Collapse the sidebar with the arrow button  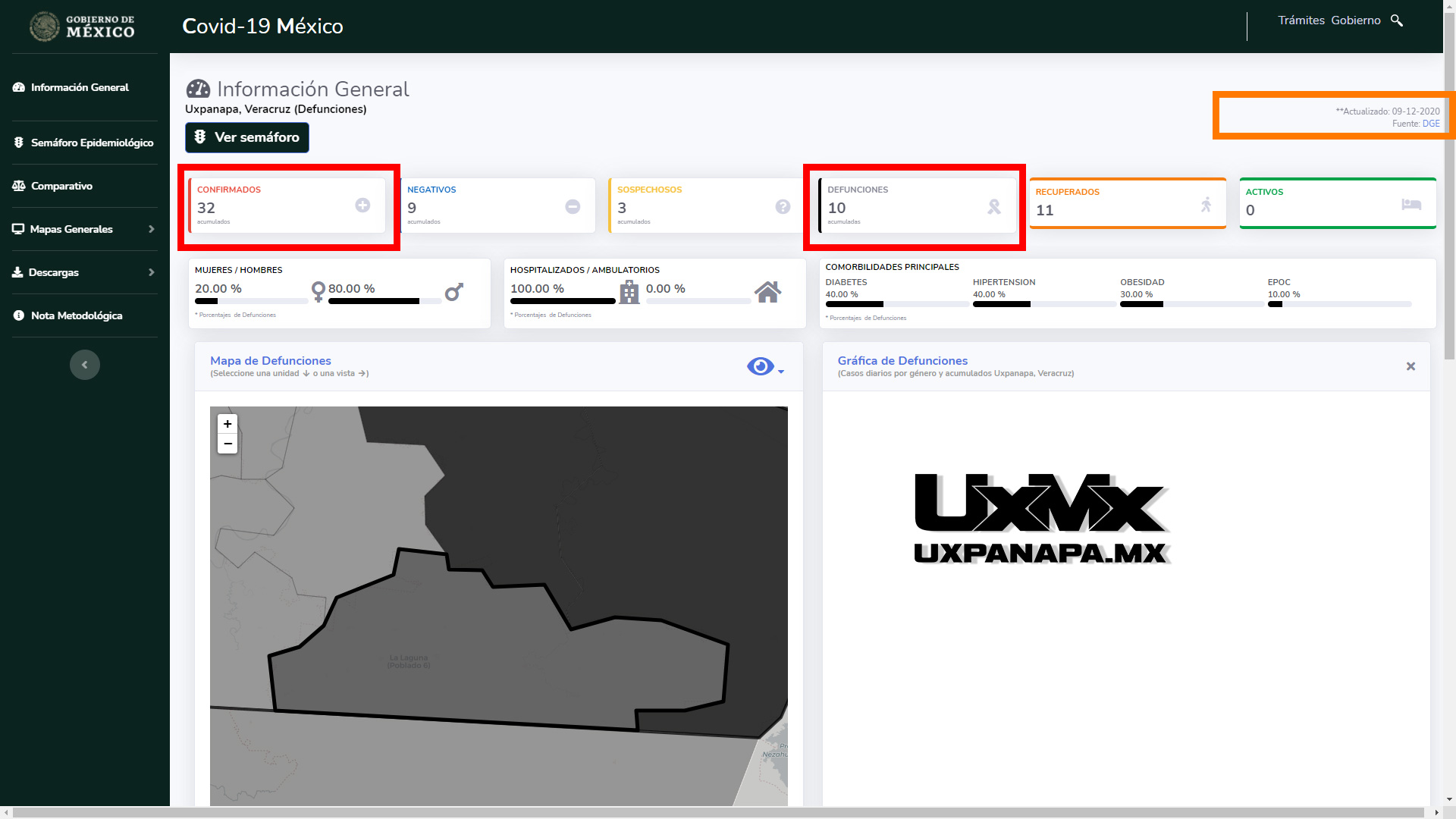click(85, 365)
